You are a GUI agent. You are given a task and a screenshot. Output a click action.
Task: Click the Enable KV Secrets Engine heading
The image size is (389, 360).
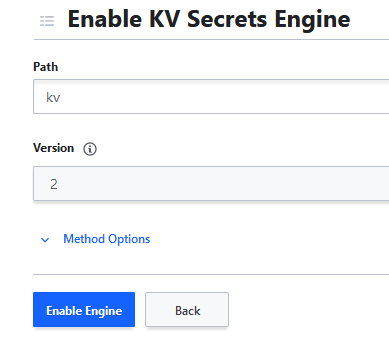point(209,19)
